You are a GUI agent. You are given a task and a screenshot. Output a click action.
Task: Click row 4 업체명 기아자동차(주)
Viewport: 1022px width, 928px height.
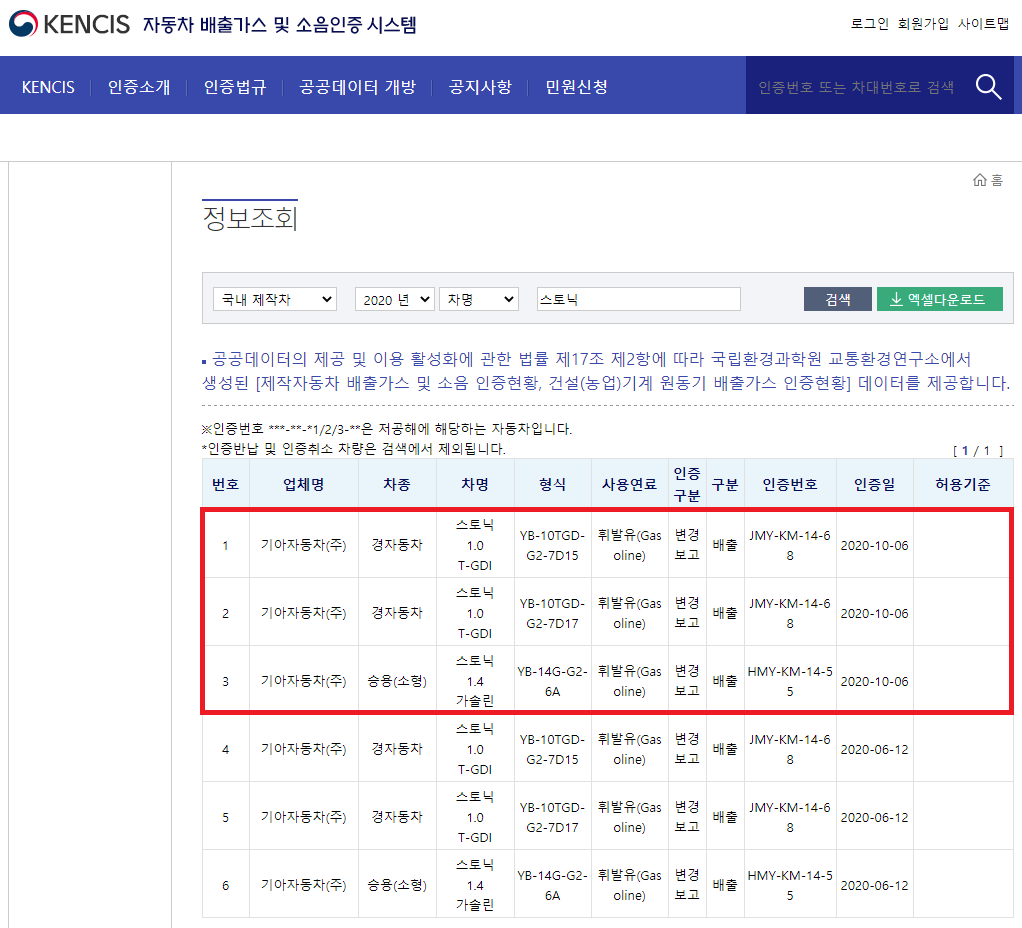point(304,749)
